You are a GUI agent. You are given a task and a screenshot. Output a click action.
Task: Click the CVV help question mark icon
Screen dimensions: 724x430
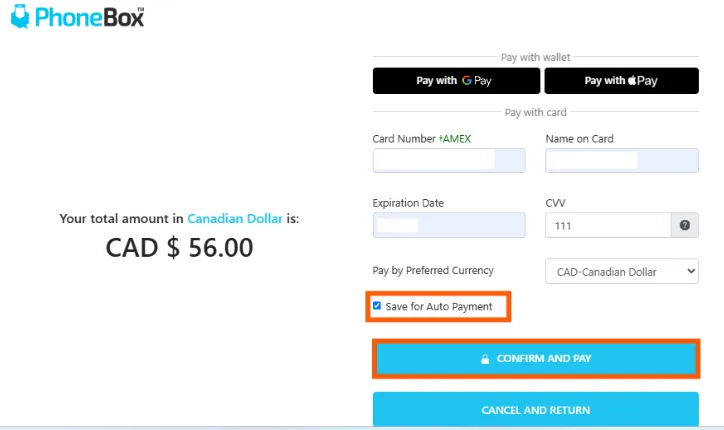pyautogui.click(x=684, y=226)
